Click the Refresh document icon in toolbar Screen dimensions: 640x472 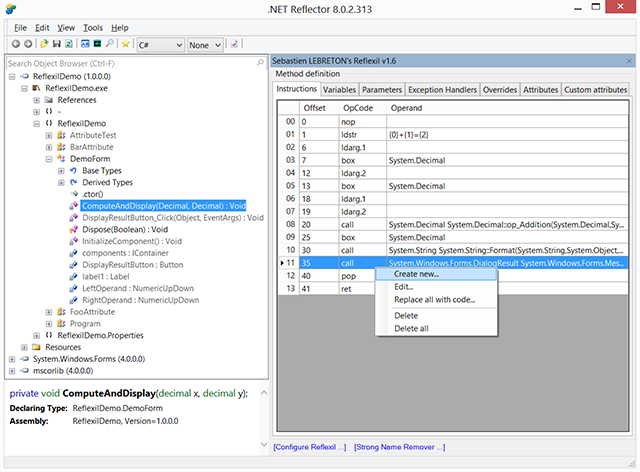(x=69, y=44)
